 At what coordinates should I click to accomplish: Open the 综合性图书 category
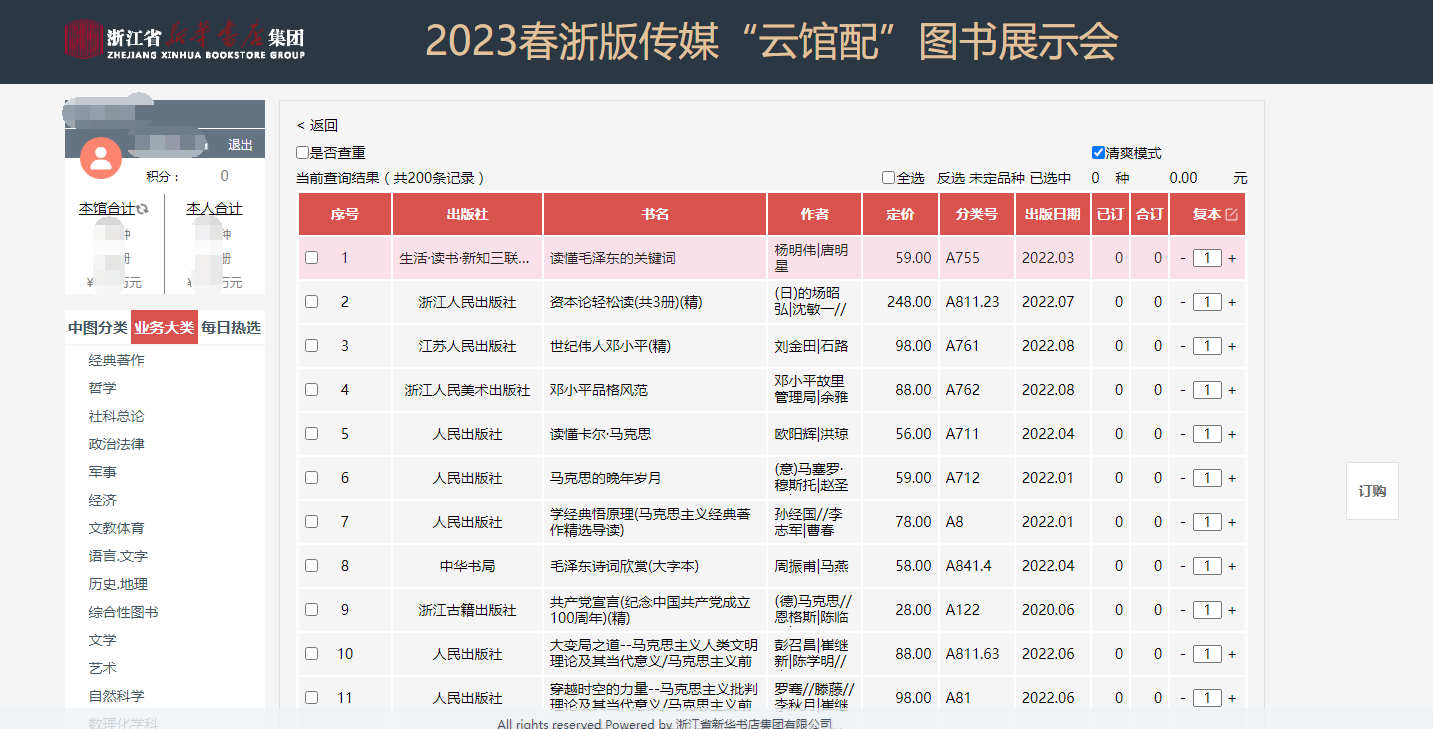coord(123,612)
